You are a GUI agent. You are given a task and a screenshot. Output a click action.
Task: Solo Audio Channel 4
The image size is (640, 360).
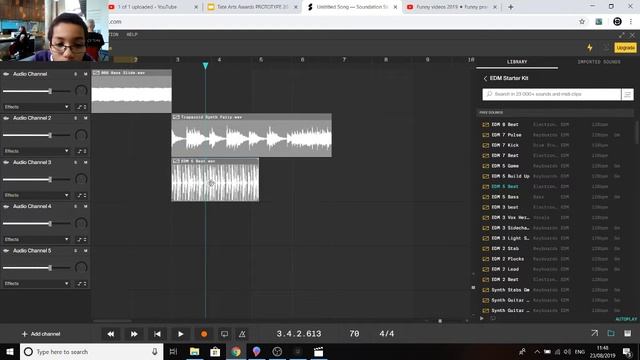76,207
